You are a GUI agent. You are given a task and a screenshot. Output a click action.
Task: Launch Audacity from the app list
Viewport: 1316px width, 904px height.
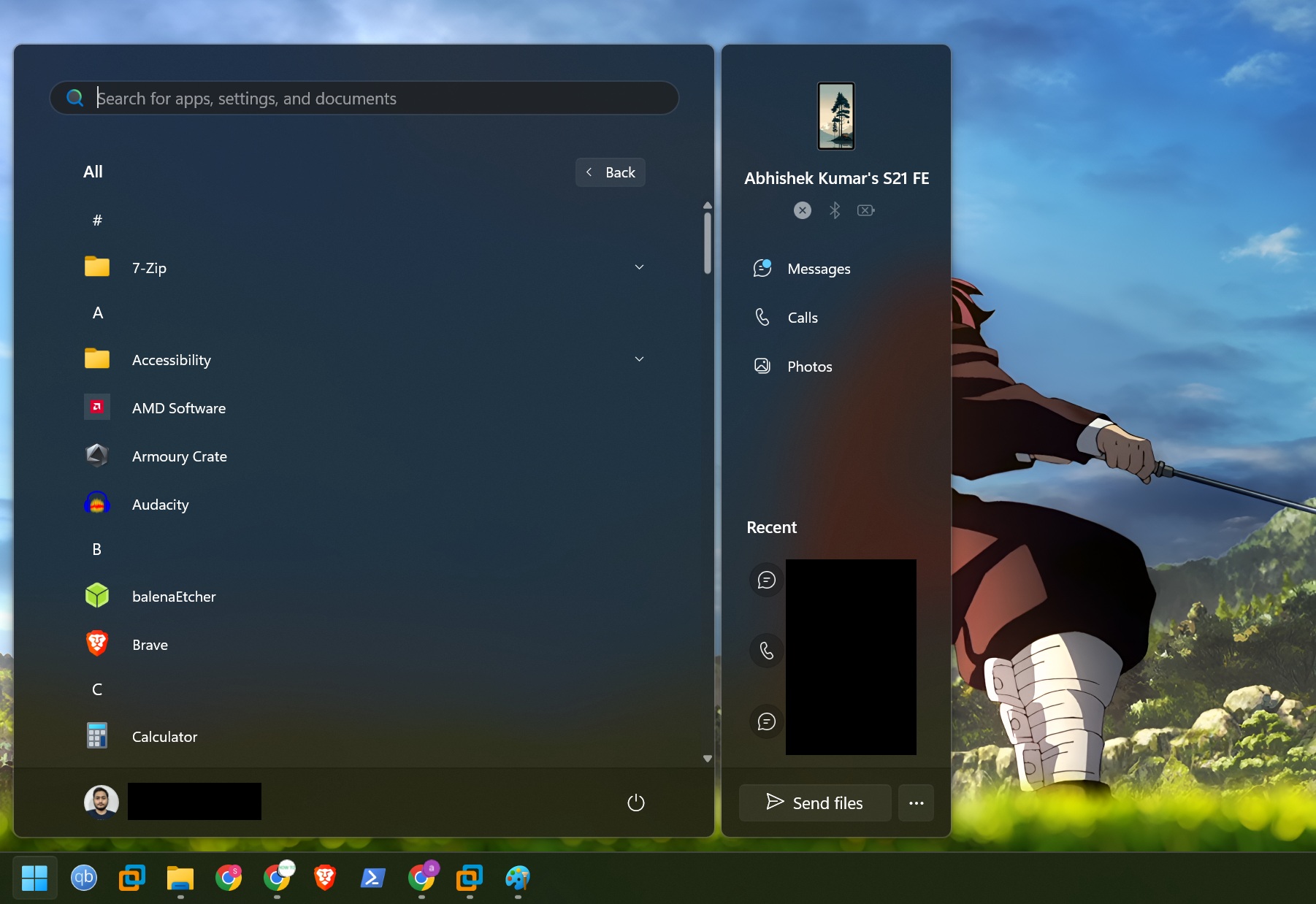tap(160, 505)
